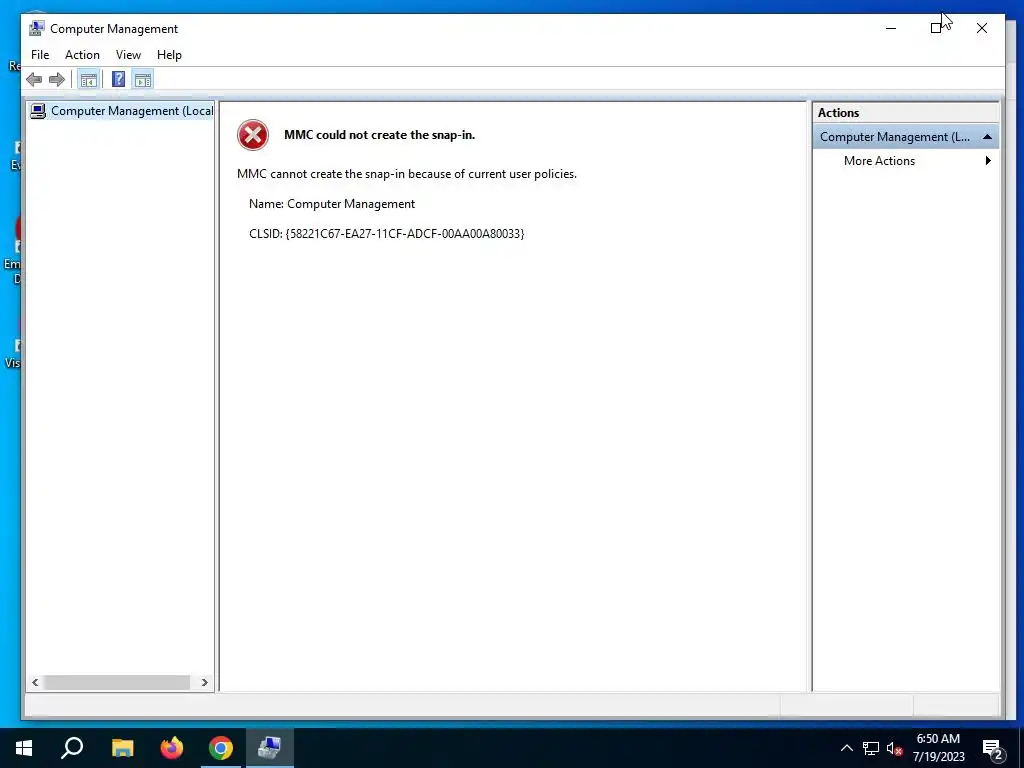Click the red error X icon
Screen dimensions: 1024x768
coord(253,135)
